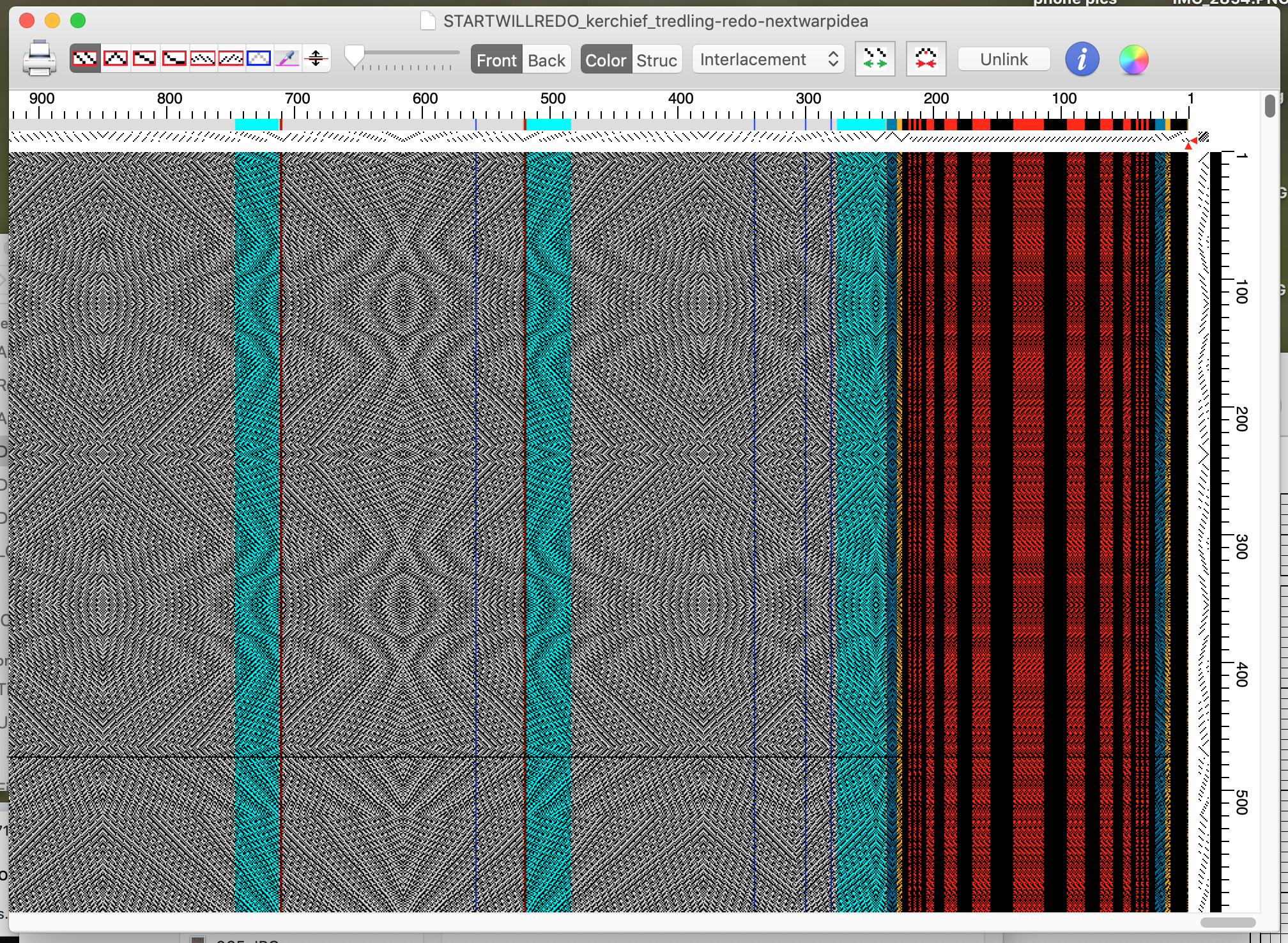The height and width of the screenshot is (943, 1288).
Task: Select the straight twill threading tool
Action: 85,59
